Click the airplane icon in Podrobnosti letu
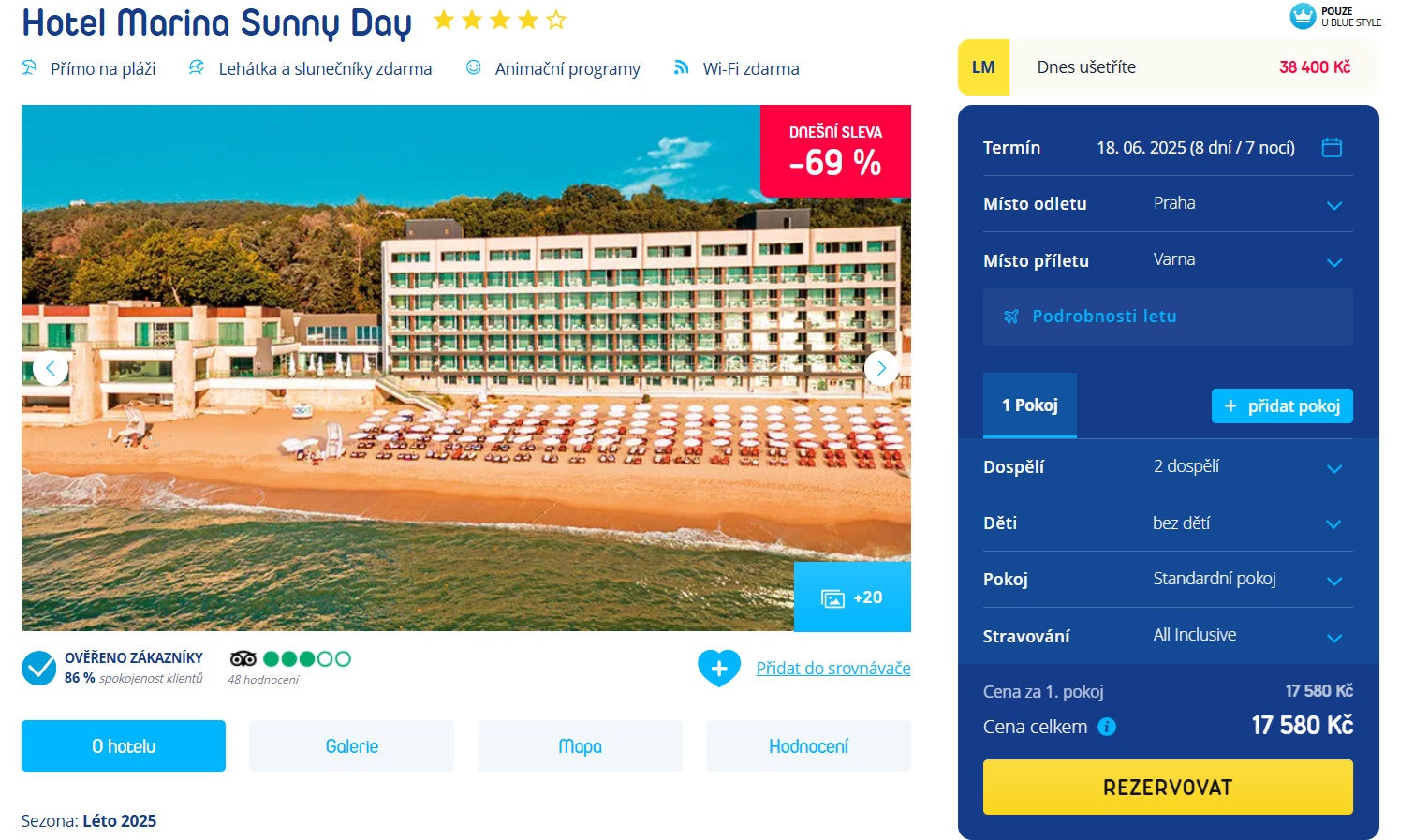The height and width of the screenshot is (840, 1414). tap(1010, 317)
